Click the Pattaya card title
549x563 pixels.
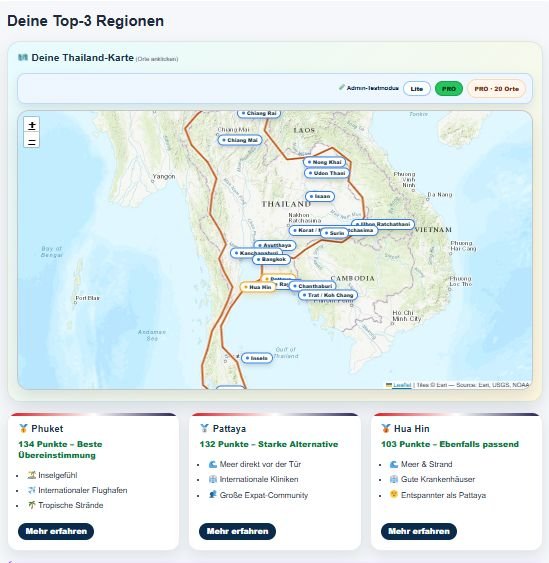pyautogui.click(x=229, y=429)
